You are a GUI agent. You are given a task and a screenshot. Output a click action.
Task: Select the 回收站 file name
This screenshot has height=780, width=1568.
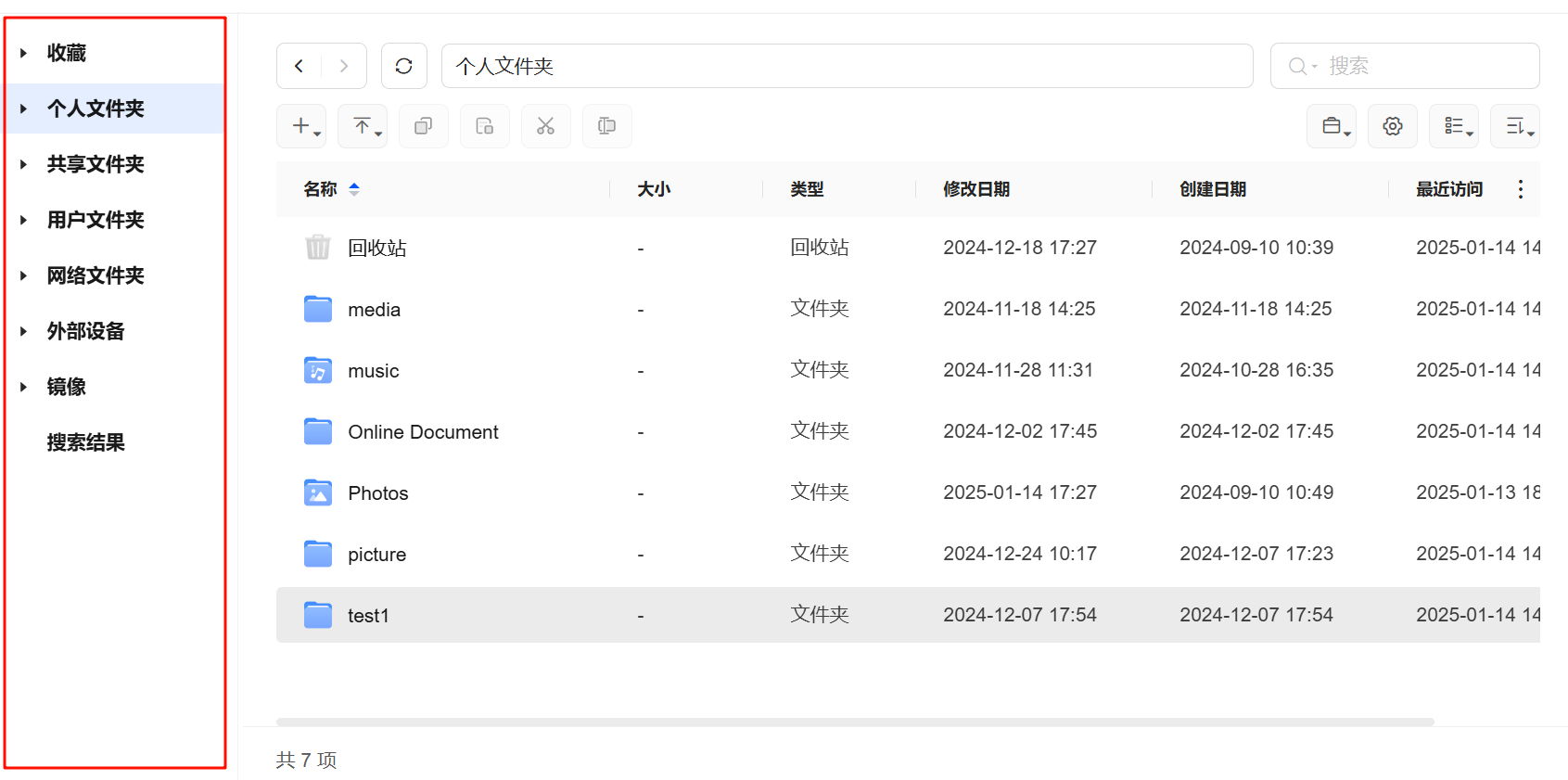377,248
